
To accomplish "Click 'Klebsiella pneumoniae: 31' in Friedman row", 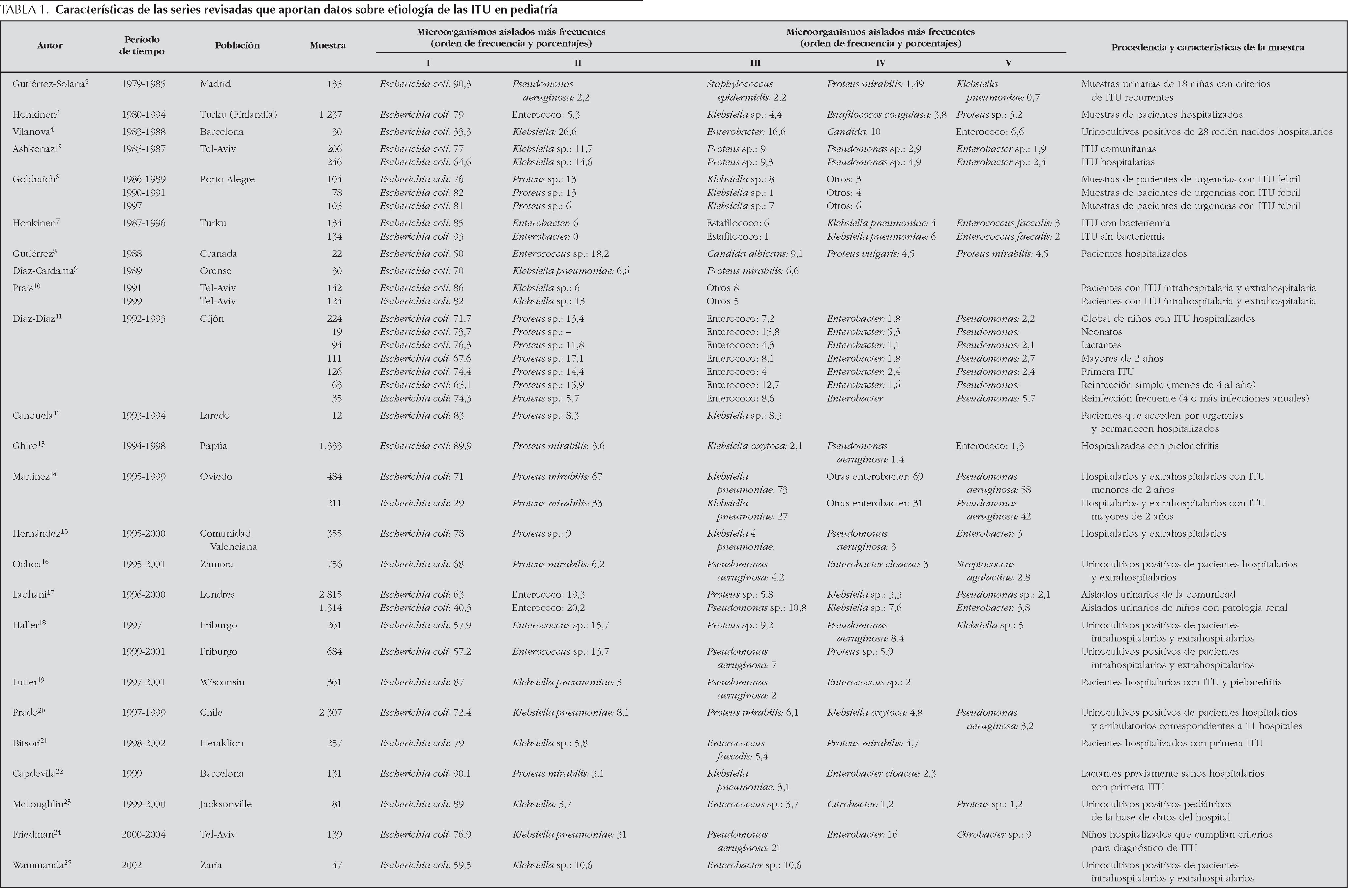I will coord(569,834).
